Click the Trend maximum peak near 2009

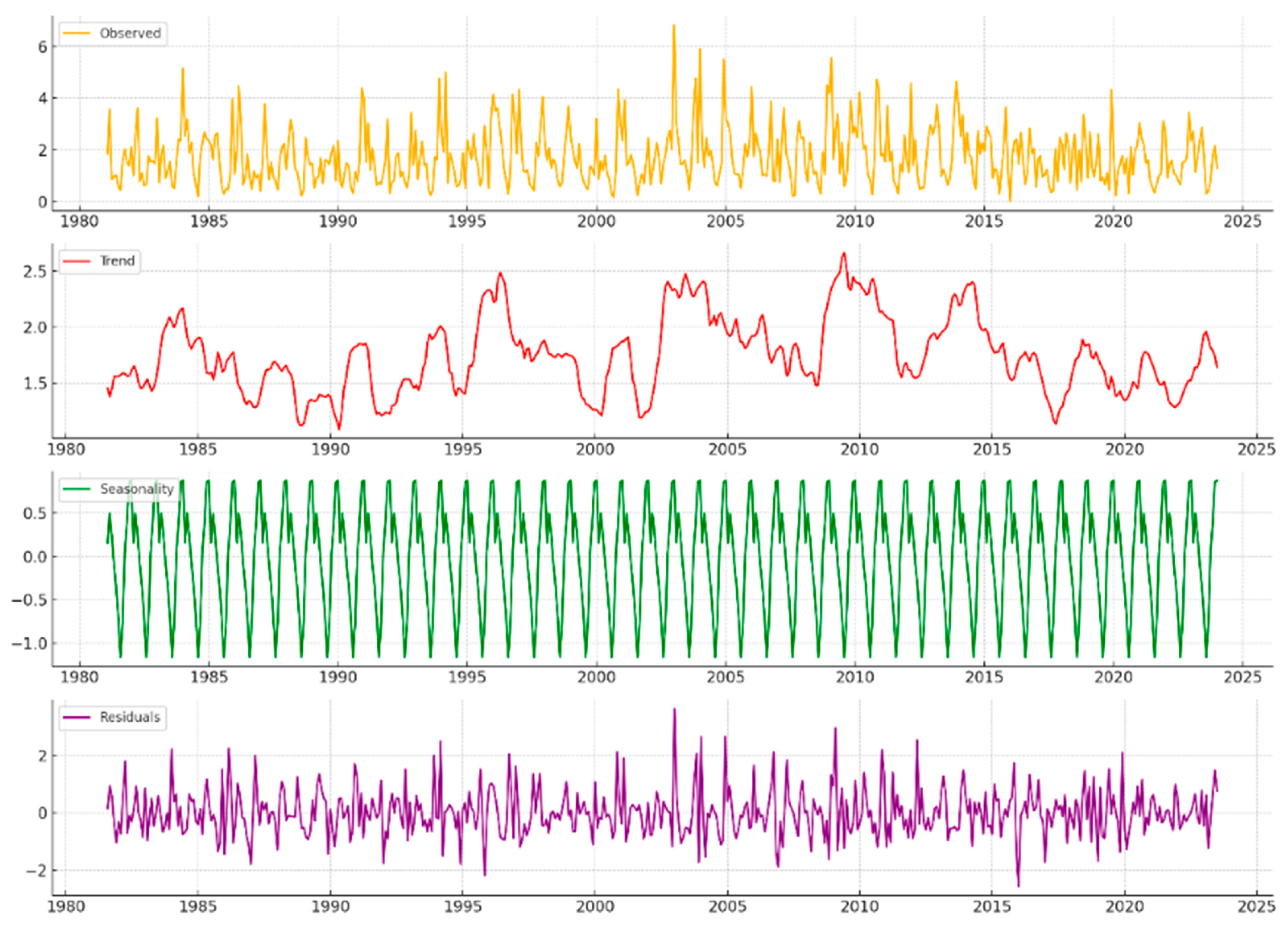[x=844, y=254]
